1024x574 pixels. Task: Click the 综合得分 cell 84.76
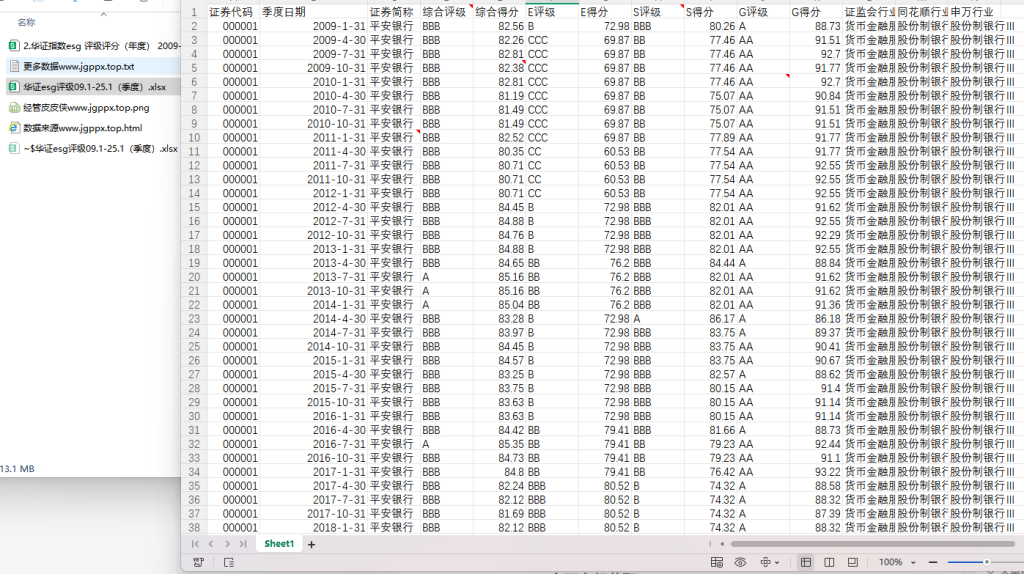click(x=500, y=235)
